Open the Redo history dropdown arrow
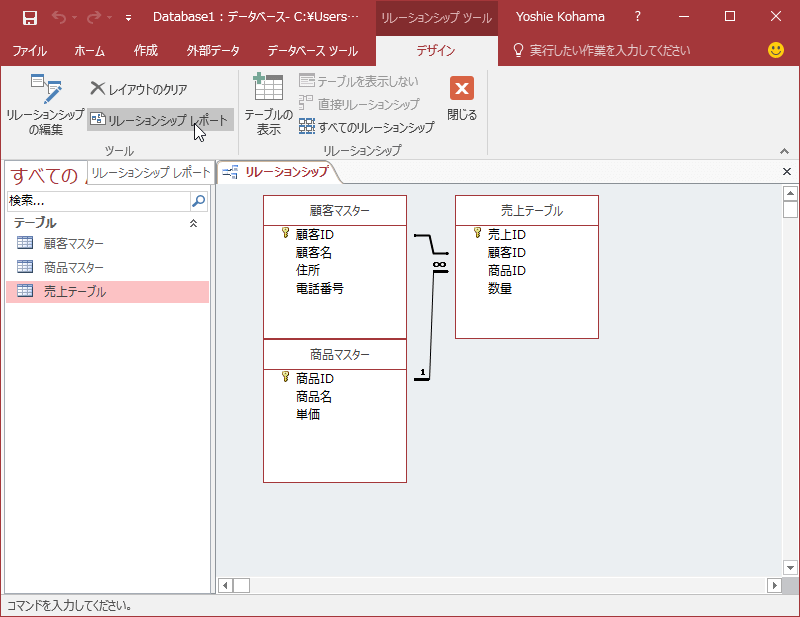The height and width of the screenshot is (617, 800). [x=109, y=18]
